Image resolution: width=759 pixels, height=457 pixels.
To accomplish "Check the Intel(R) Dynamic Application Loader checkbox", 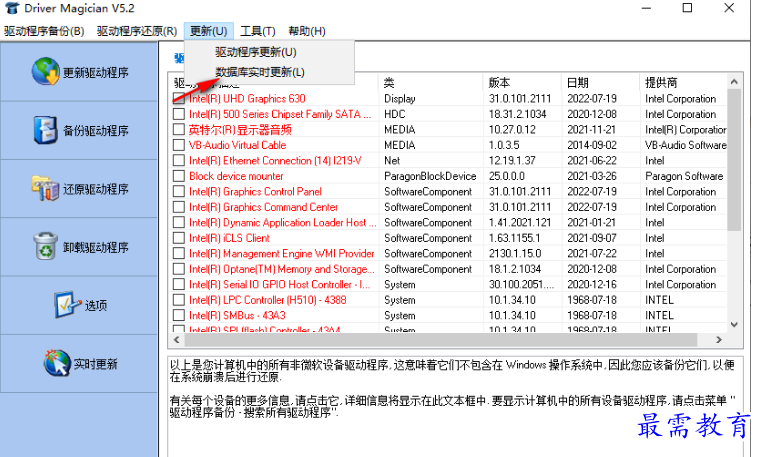I will point(179,223).
